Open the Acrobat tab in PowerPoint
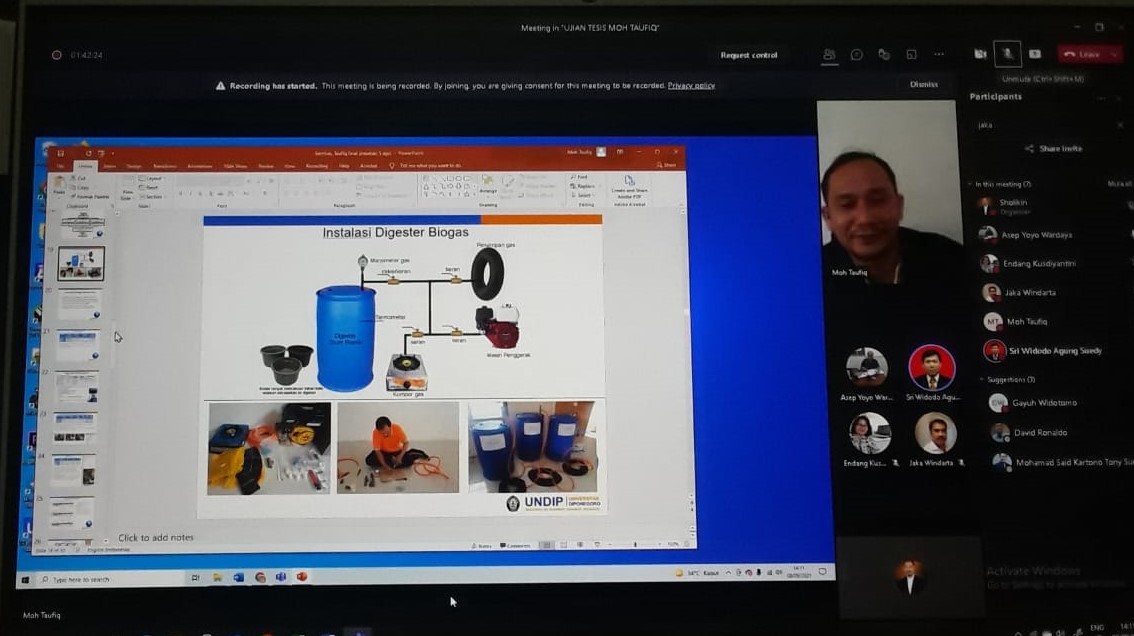Screen dimensions: 1134x636 click(x=368, y=166)
